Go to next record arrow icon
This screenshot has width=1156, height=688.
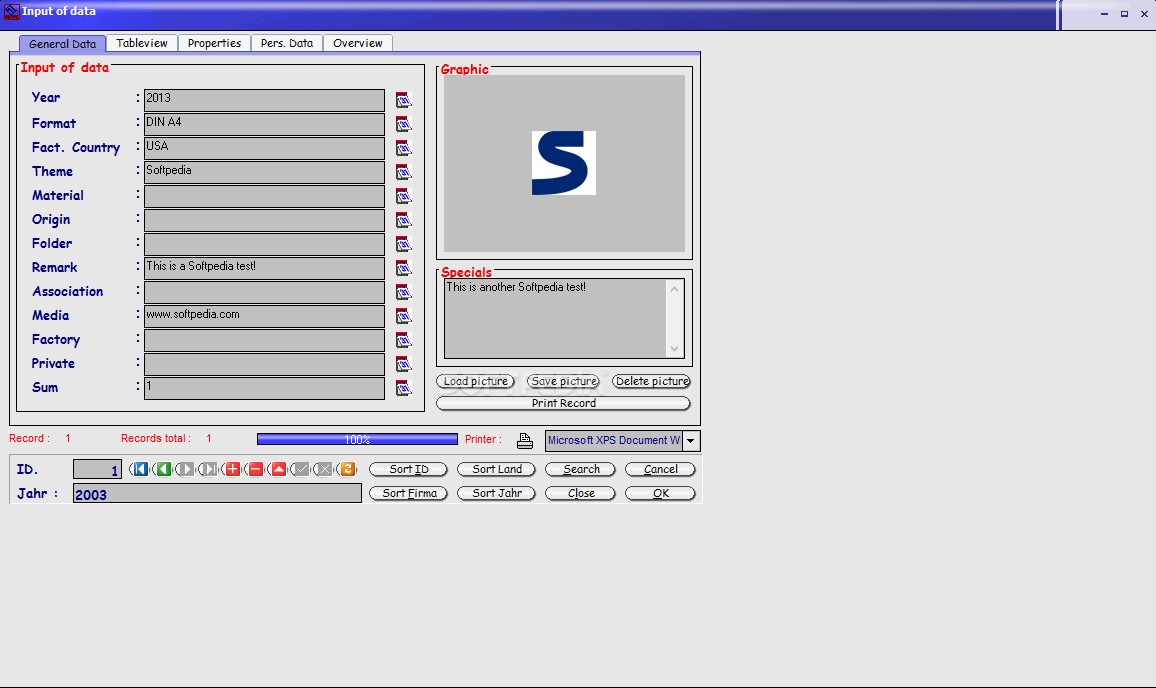pyautogui.click(x=186, y=469)
